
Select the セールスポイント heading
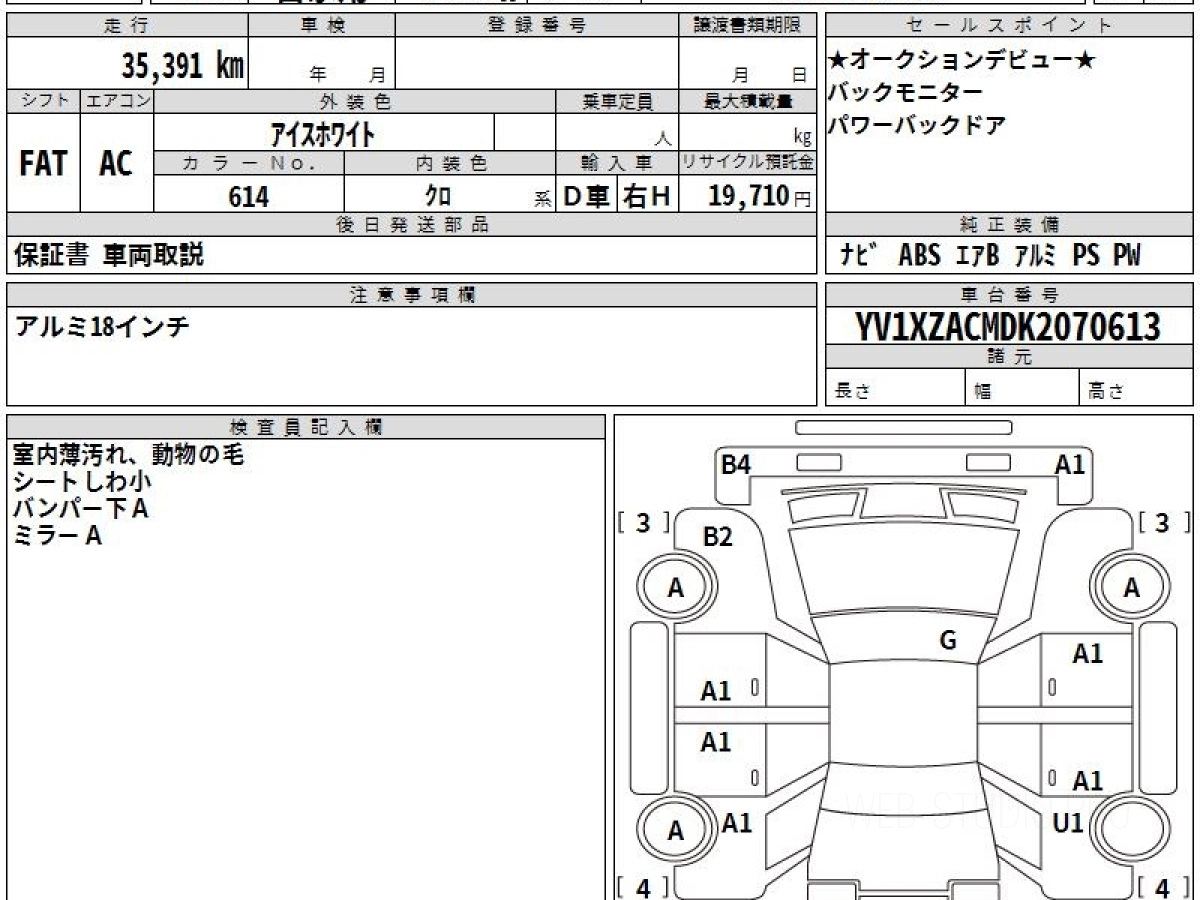coord(1009,26)
